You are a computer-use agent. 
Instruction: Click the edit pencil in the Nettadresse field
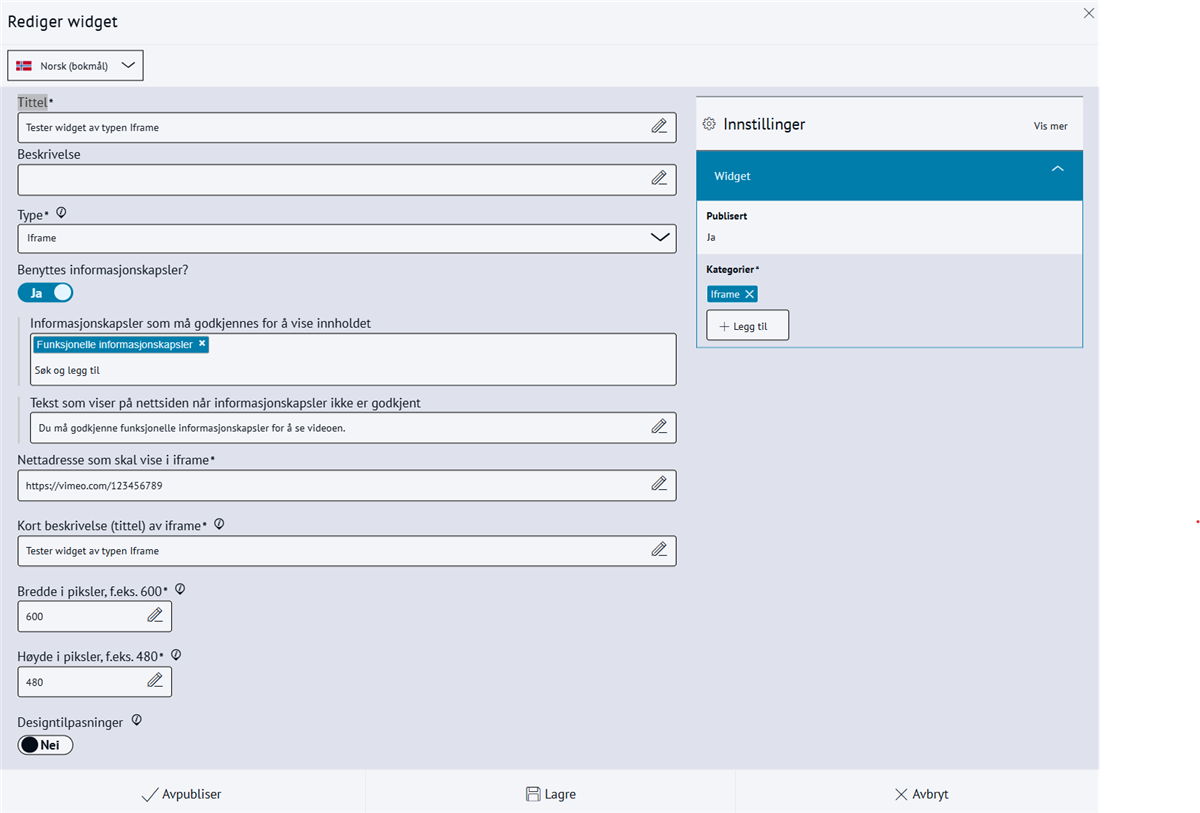click(659, 484)
